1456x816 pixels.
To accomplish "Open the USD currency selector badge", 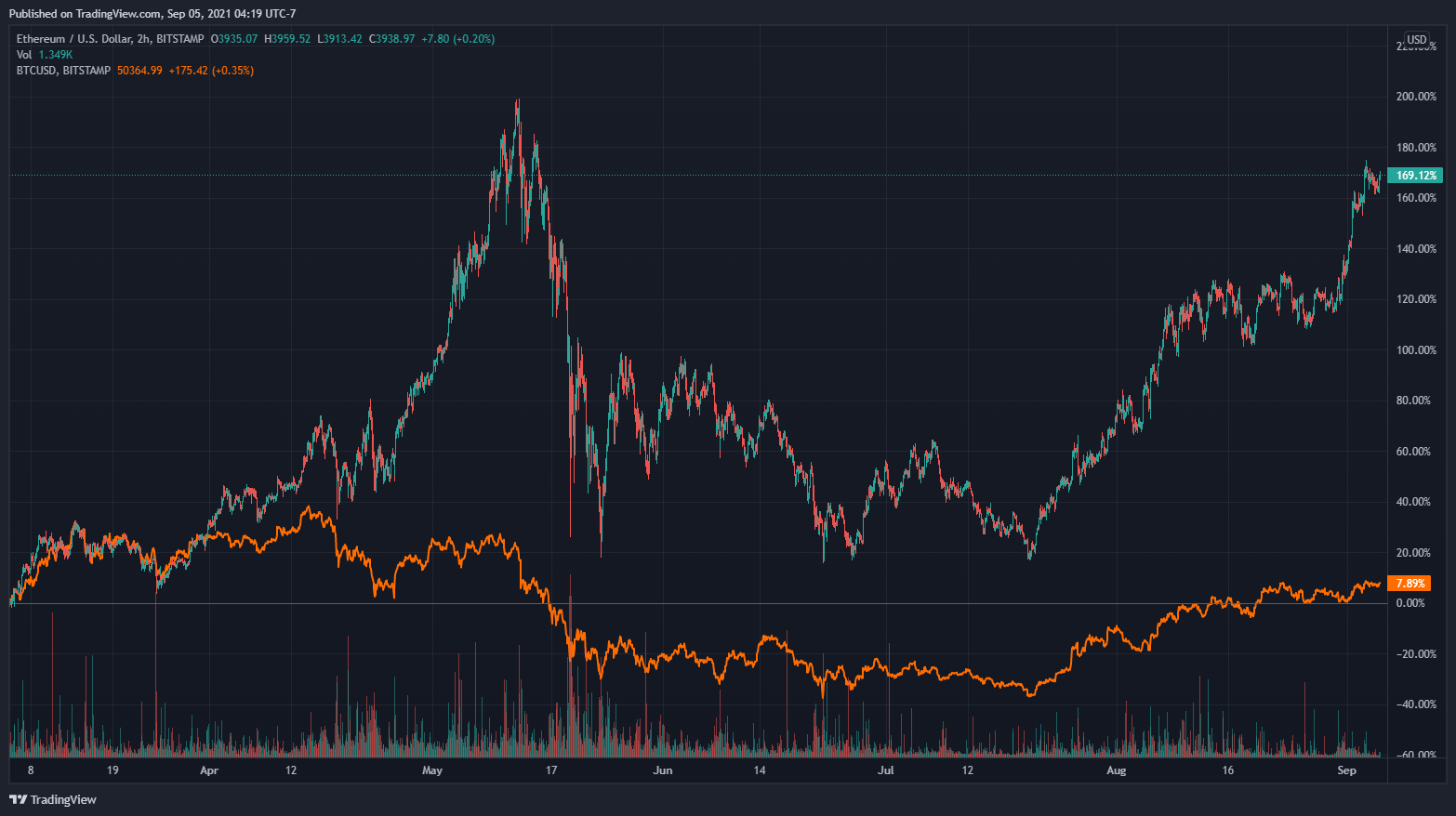I will pos(1416,40).
